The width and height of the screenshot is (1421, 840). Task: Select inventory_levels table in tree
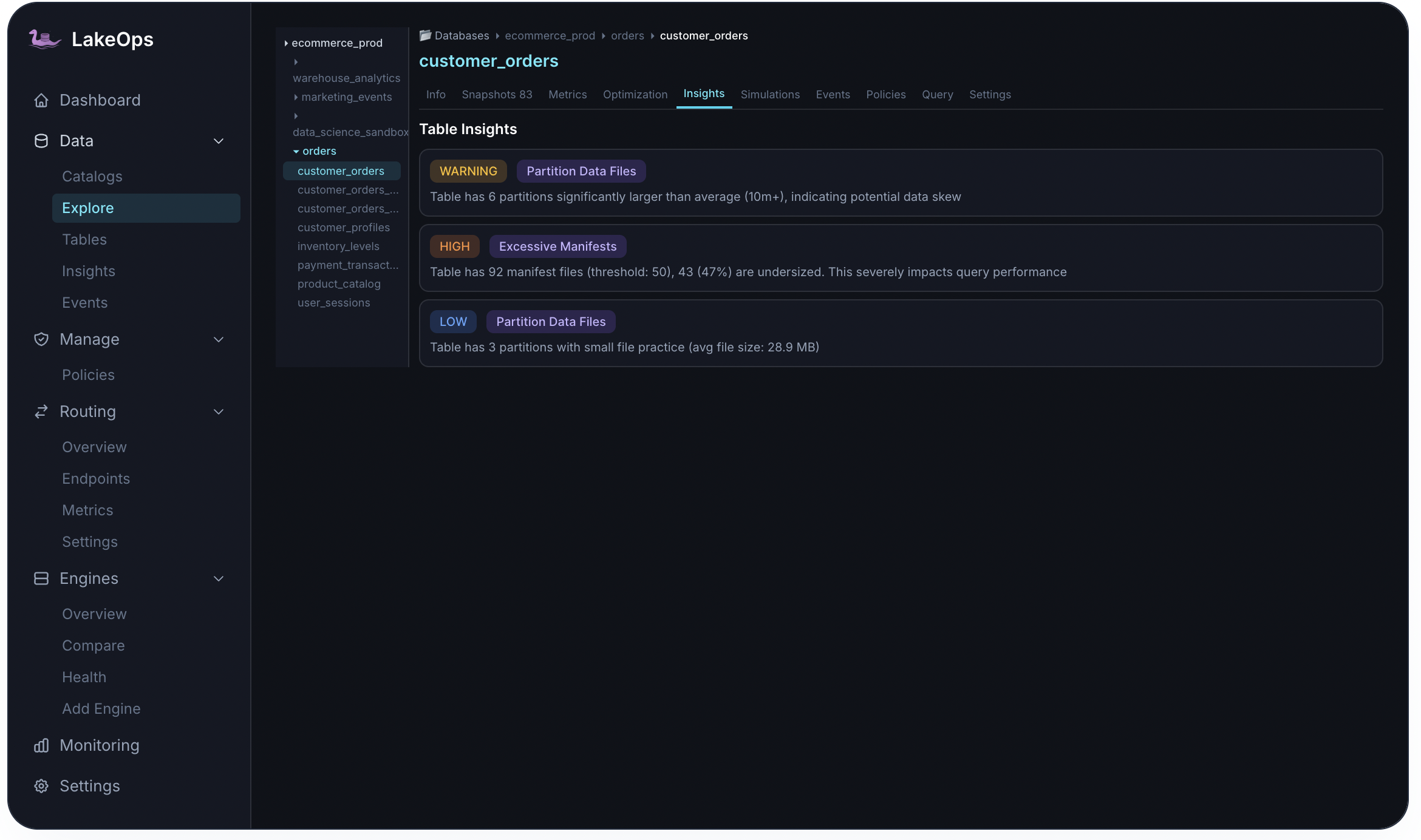coord(338,246)
